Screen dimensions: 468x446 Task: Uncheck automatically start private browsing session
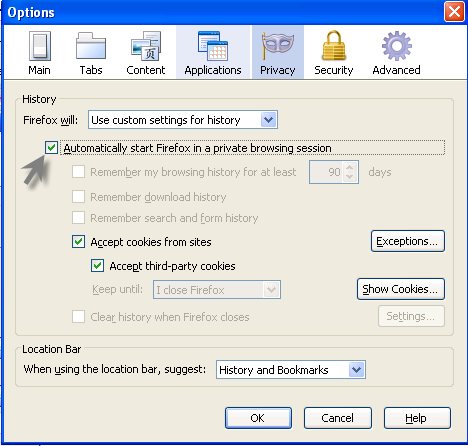(51, 148)
